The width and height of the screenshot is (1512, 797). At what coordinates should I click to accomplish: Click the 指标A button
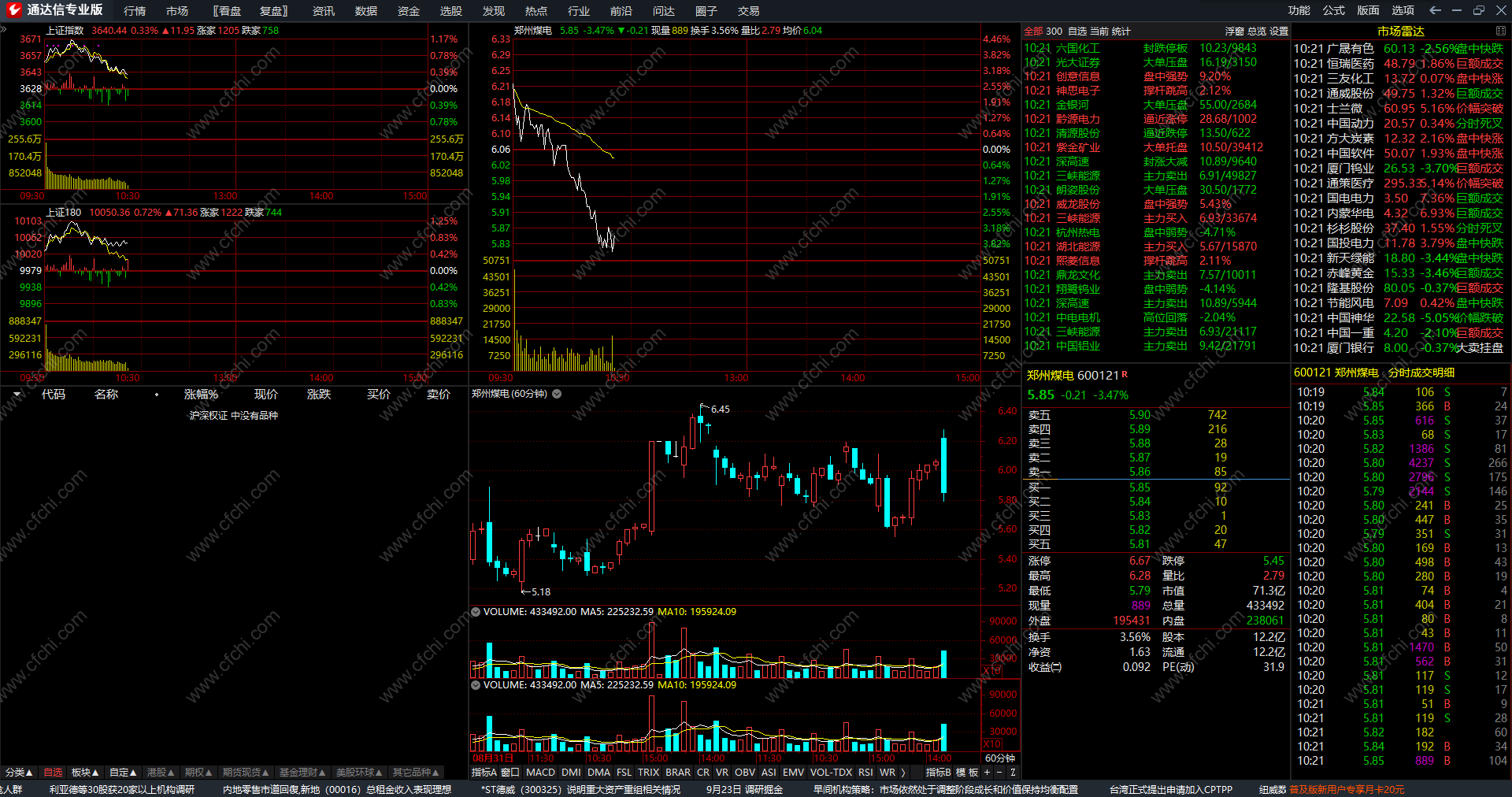(484, 773)
